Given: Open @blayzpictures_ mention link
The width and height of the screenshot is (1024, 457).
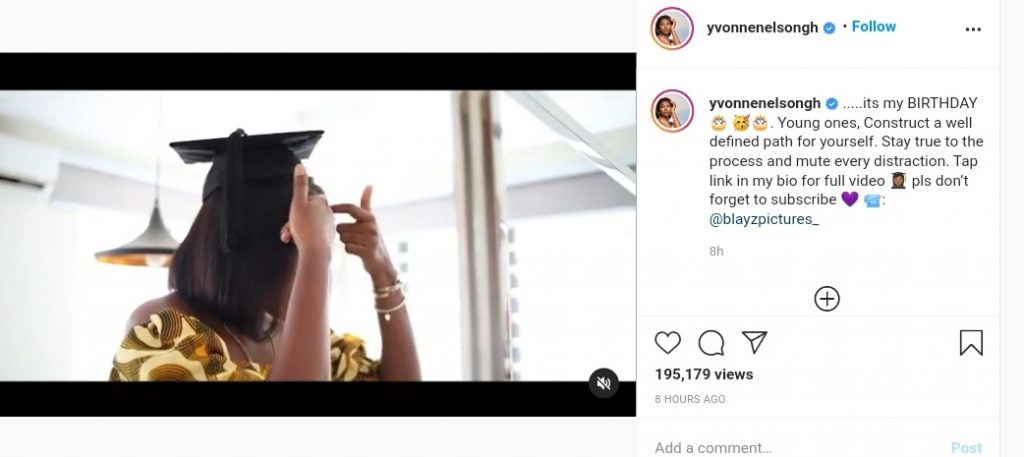Looking at the screenshot, I should [x=763, y=220].
